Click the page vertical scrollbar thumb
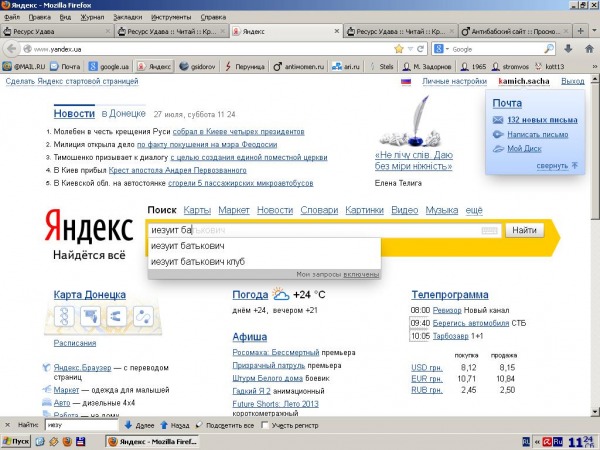Screen dimensions: 600x450 (595, 152)
